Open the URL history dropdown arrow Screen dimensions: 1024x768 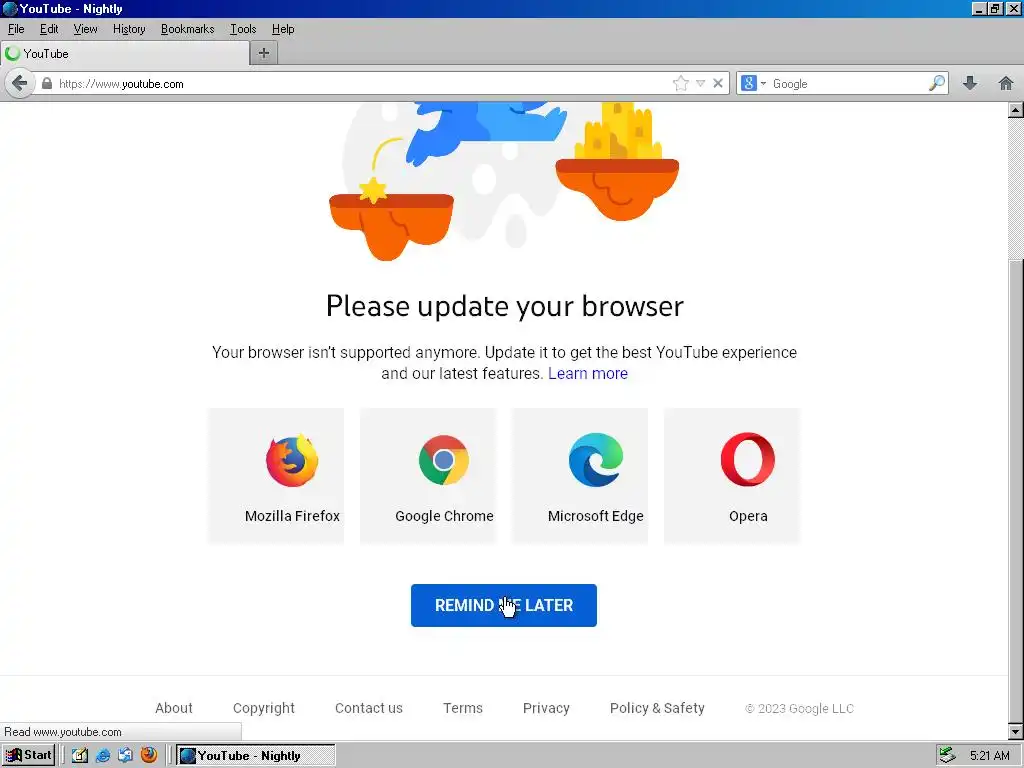(701, 84)
